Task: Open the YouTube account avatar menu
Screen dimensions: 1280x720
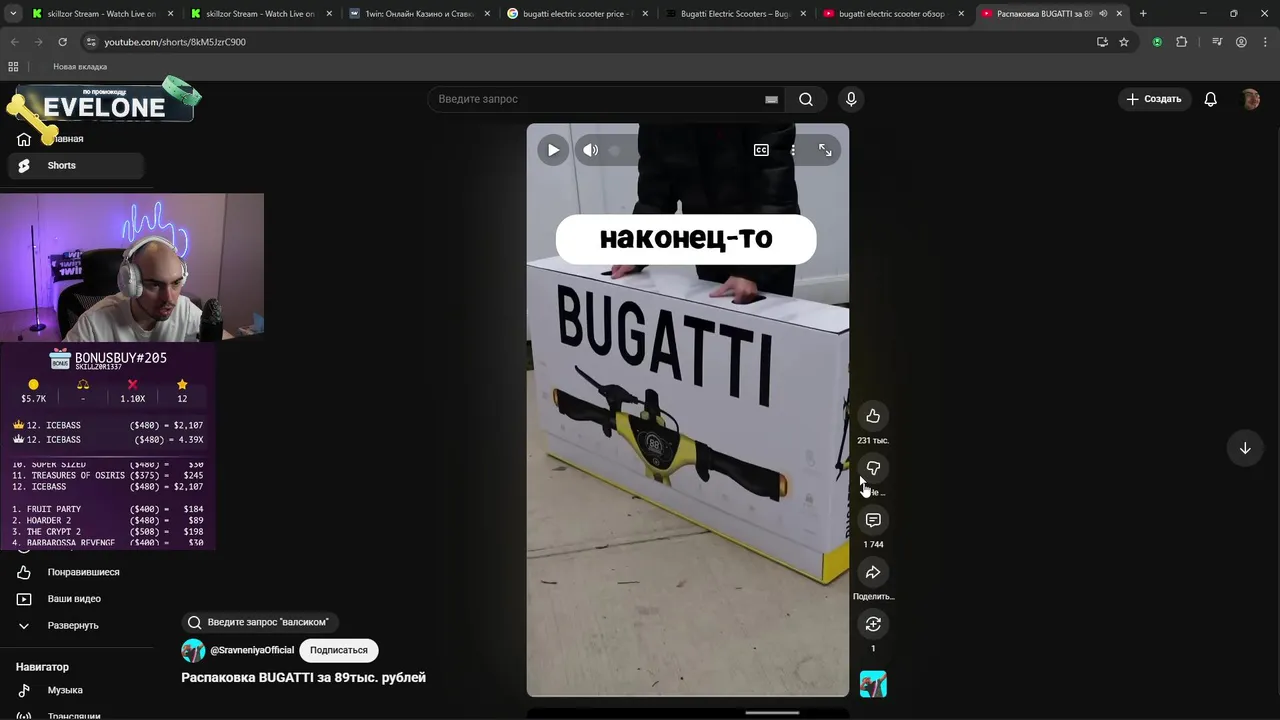Action: (x=1251, y=99)
